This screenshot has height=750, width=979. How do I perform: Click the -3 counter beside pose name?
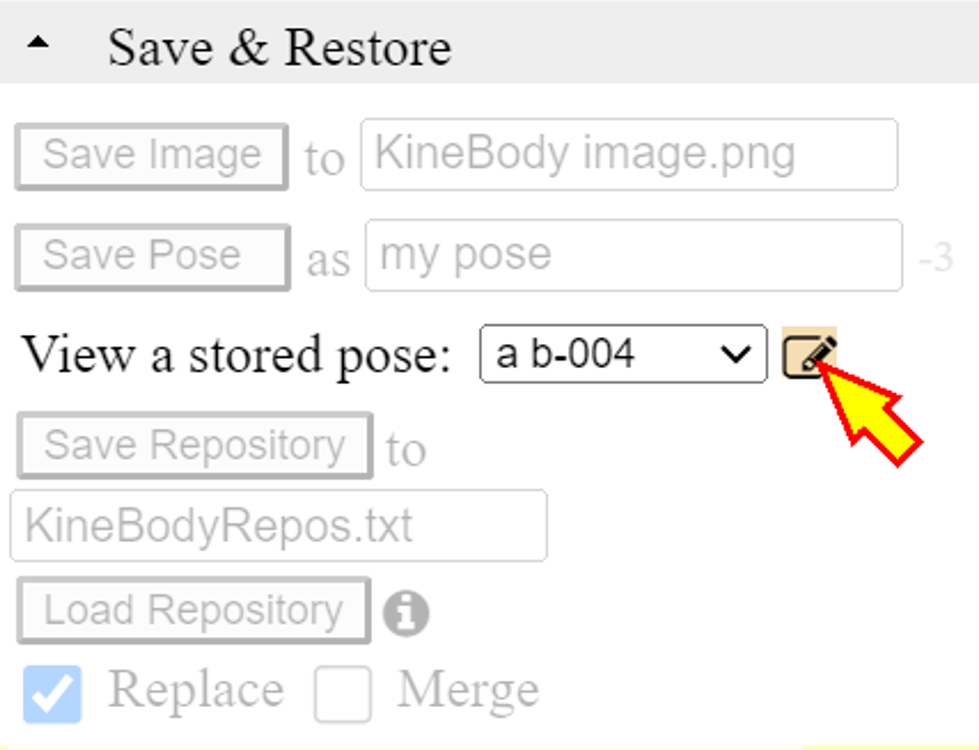point(936,257)
